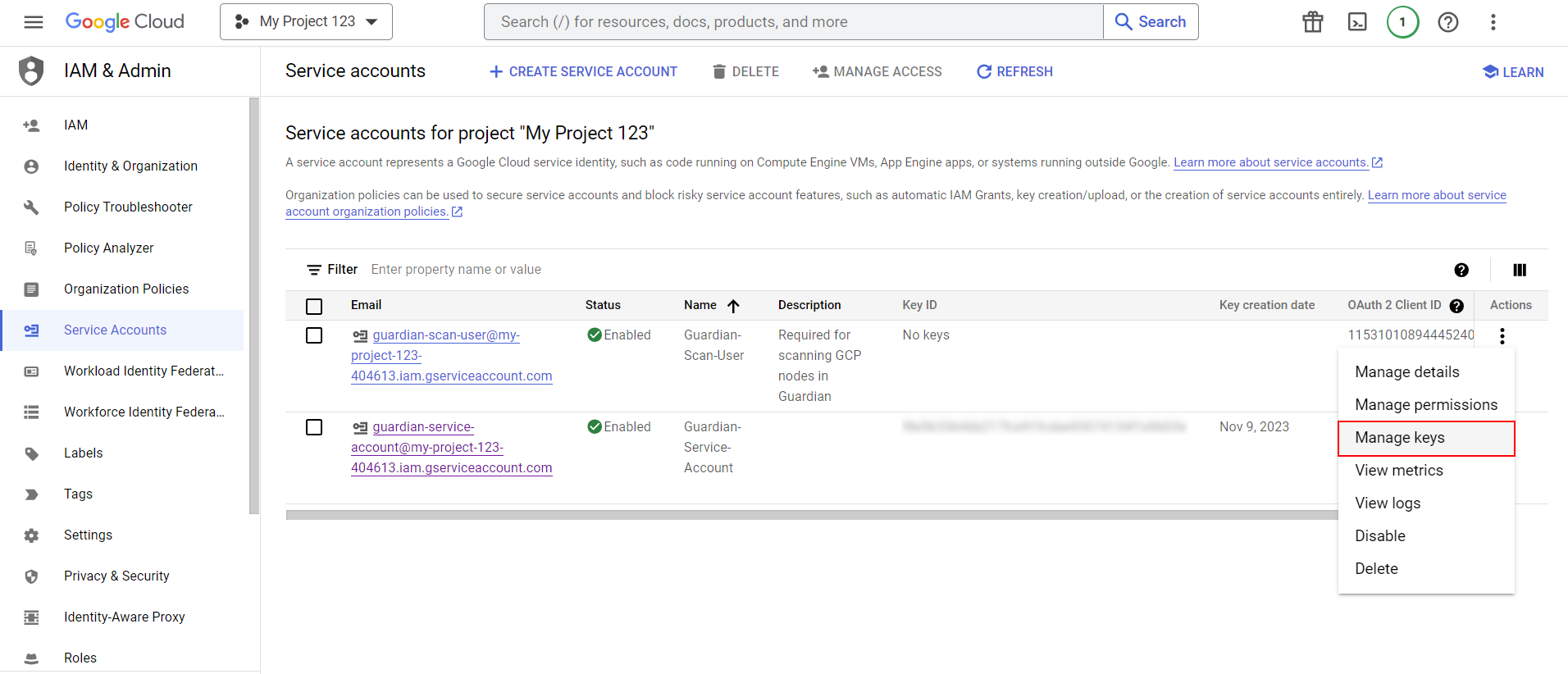Choose Manage permissions from actions menu
The image size is (1568, 674).
(x=1426, y=405)
